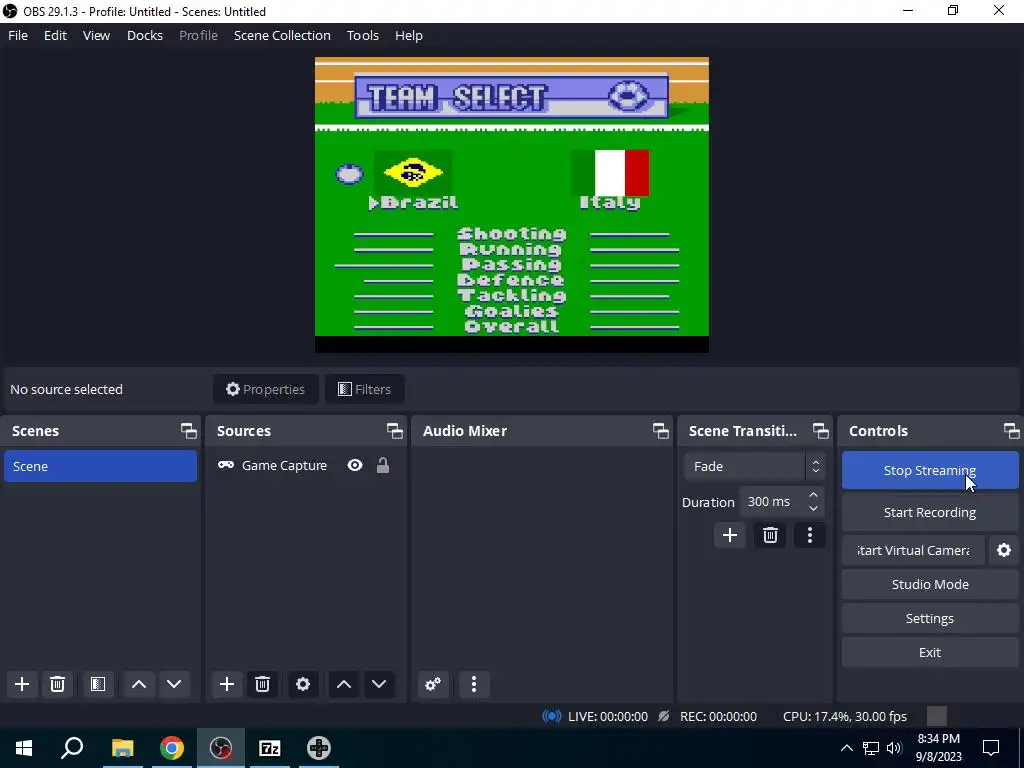Move scene down arrow in Scenes dock
Screen dimensions: 1024x768
(174, 684)
